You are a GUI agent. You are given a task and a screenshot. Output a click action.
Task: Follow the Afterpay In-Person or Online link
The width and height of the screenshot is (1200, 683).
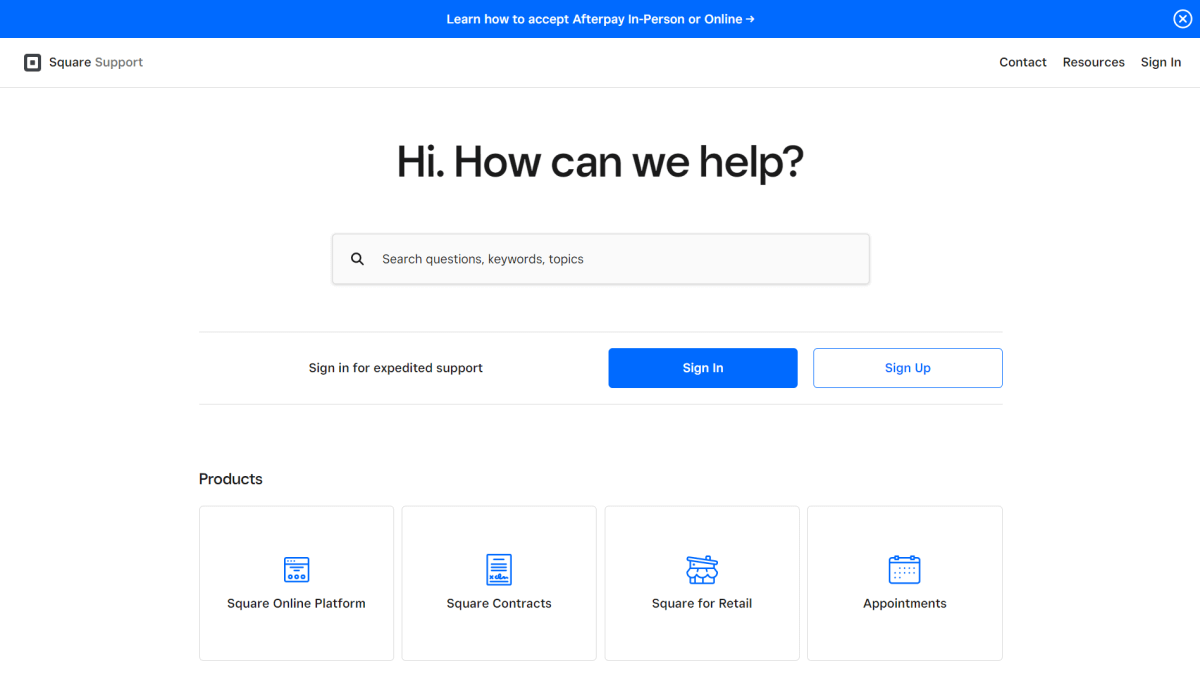(x=600, y=19)
